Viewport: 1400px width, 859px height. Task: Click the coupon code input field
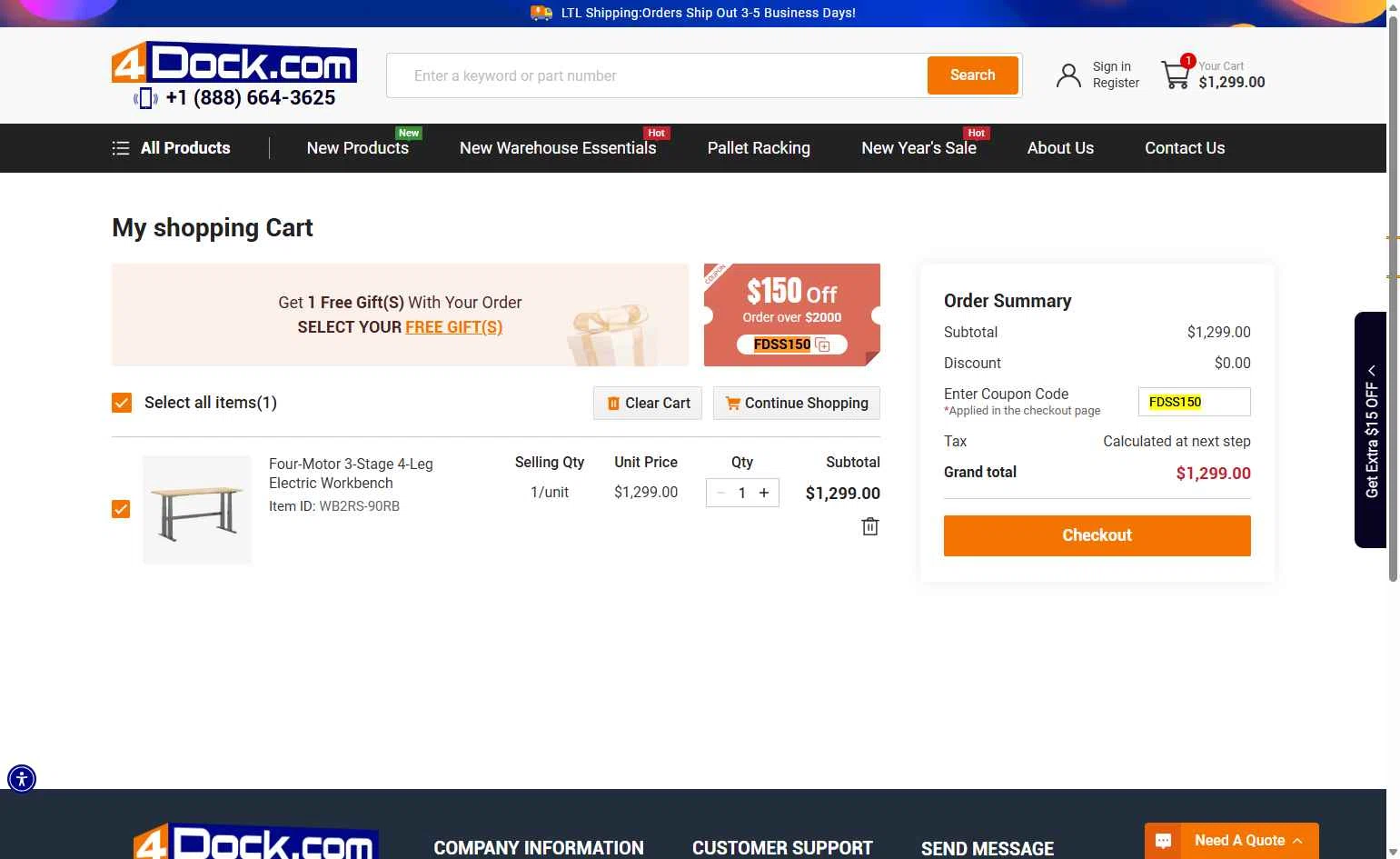pos(1194,402)
